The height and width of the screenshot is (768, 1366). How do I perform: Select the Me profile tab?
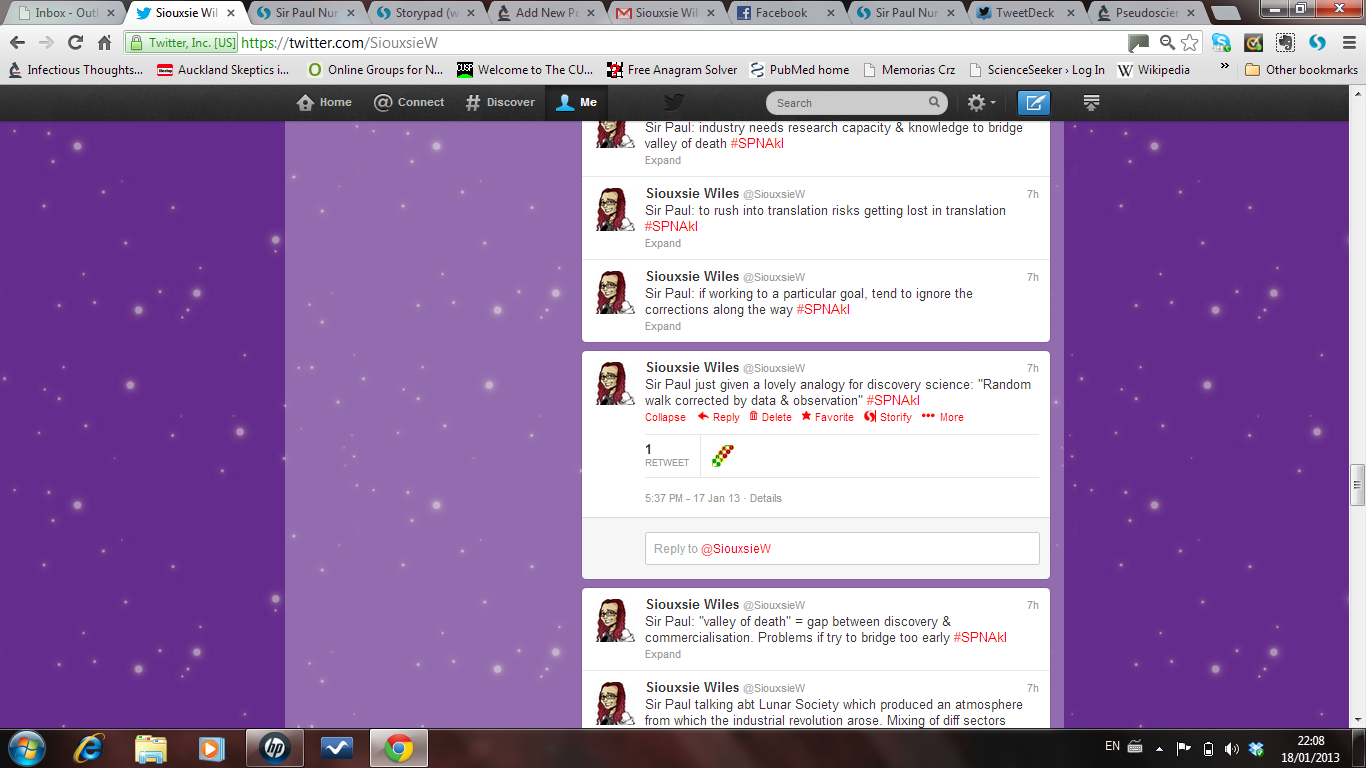[576, 102]
